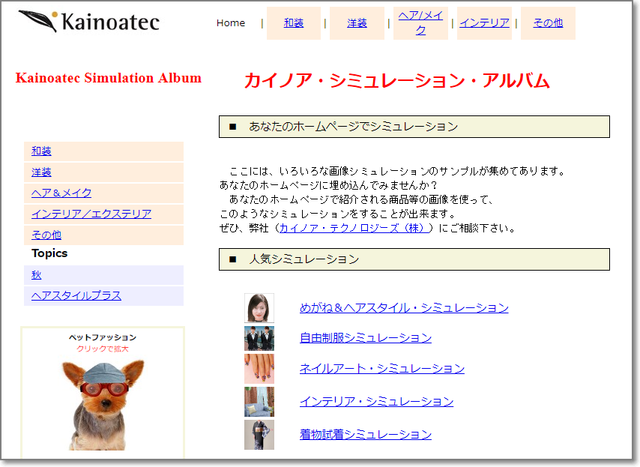Click the 秋 topic link in sidebar

(x=37, y=275)
